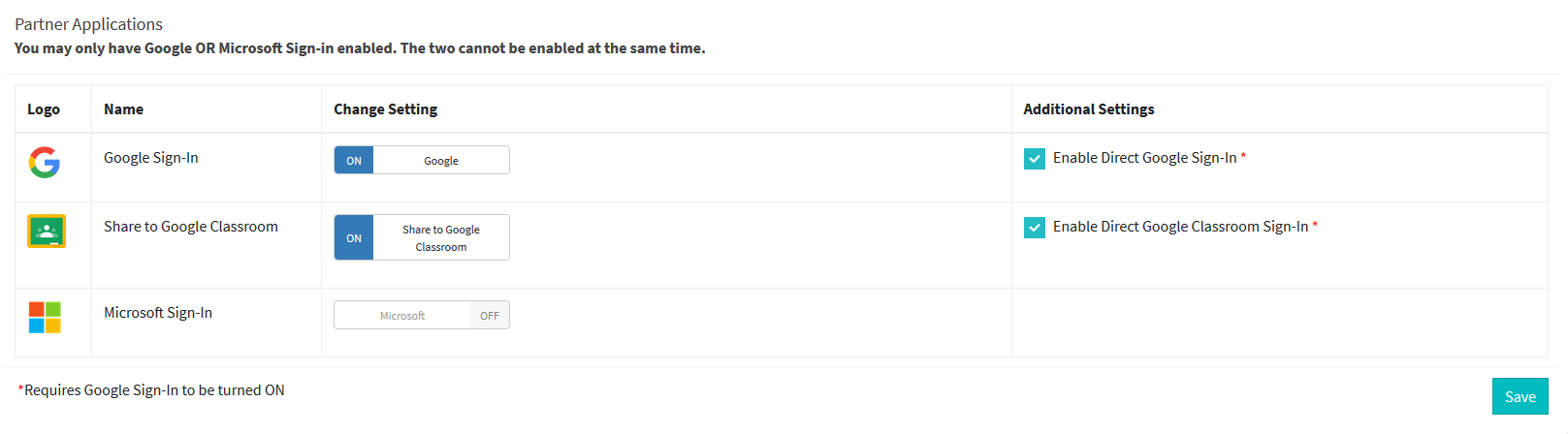Click Enable Direct Google Sign-In label

click(1145, 158)
